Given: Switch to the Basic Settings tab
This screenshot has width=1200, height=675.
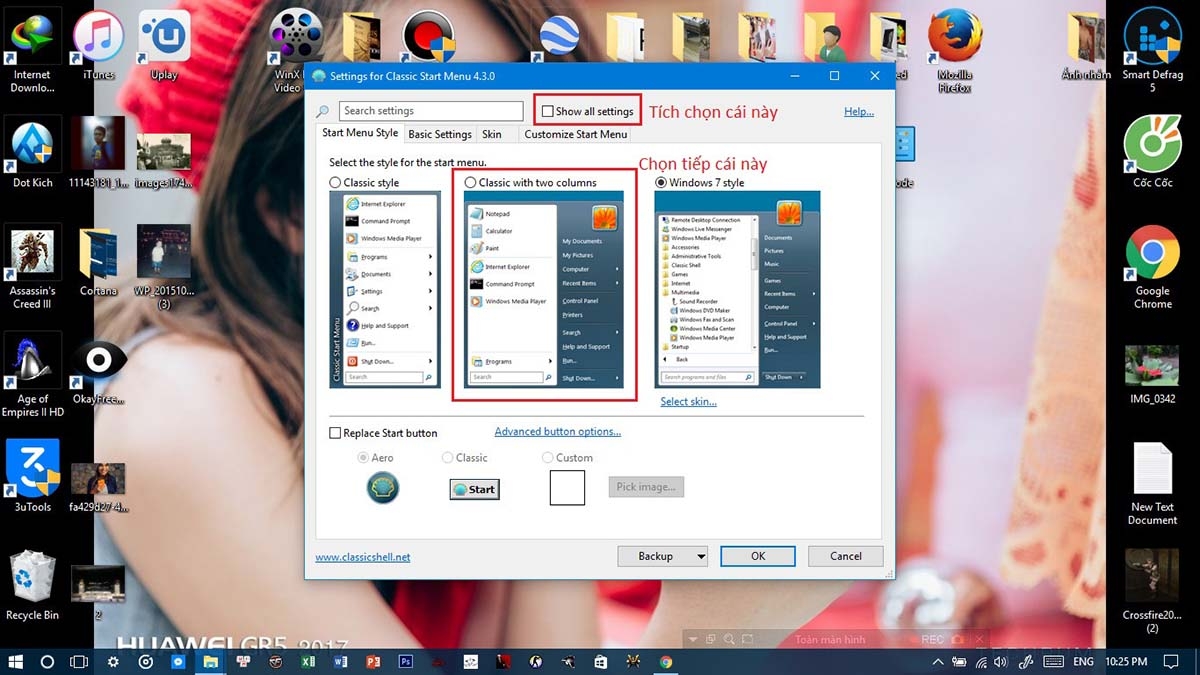Looking at the screenshot, I should click(x=440, y=134).
